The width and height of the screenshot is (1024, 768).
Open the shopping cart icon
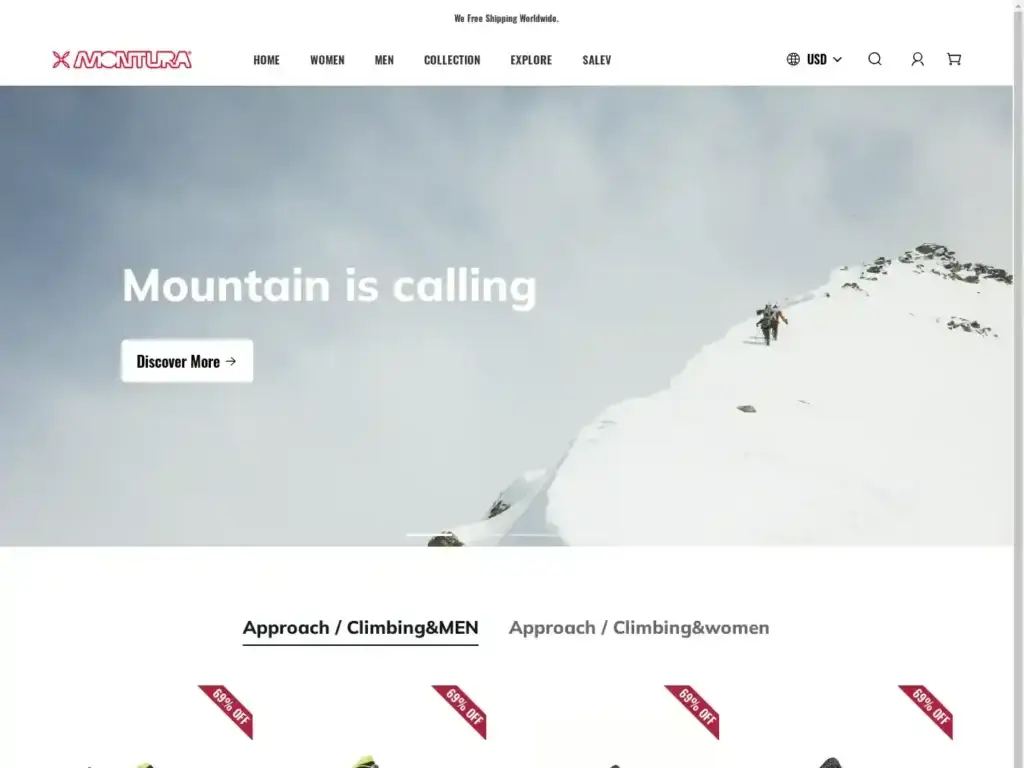click(954, 59)
